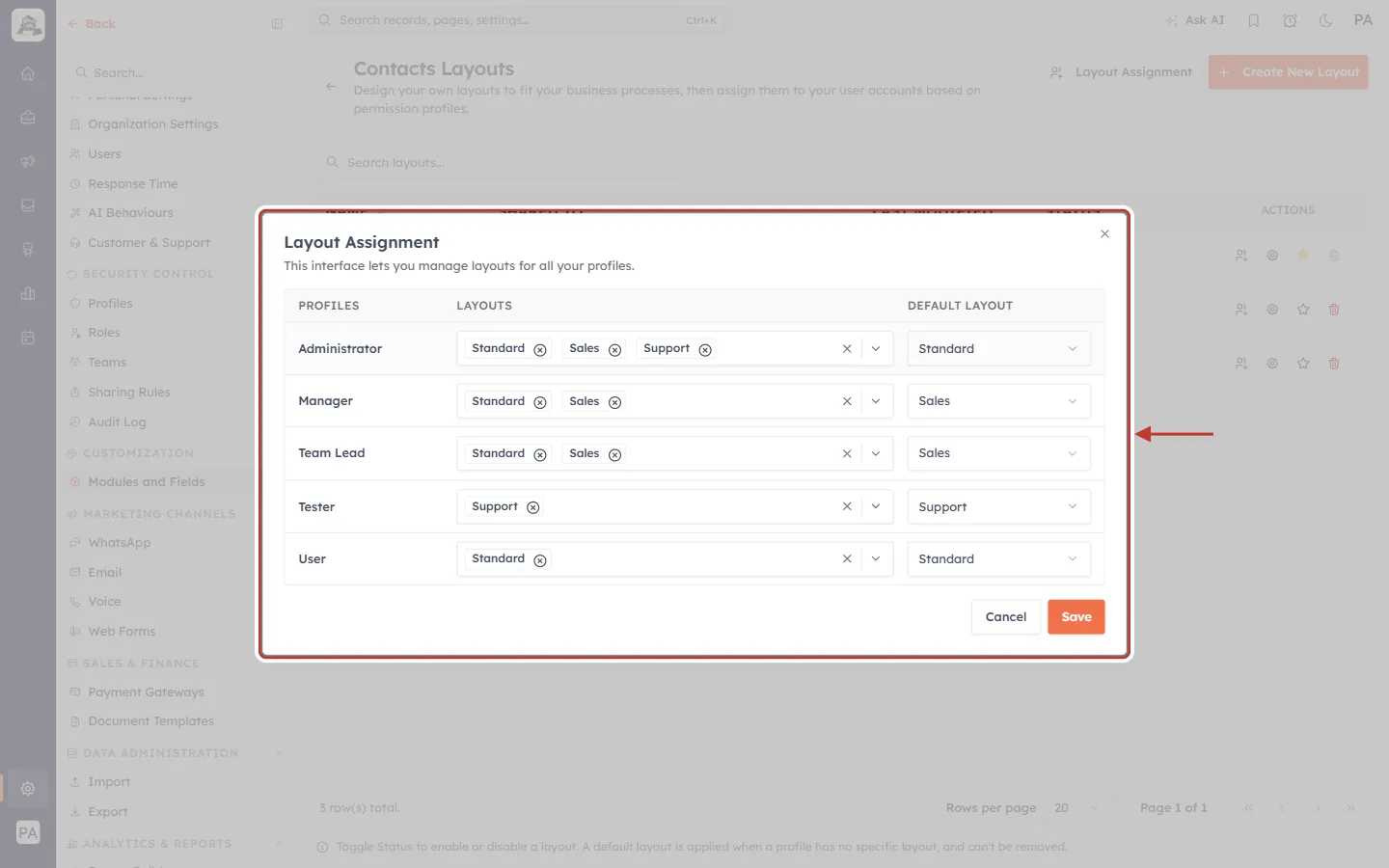Toggle dark mode moon icon
The image size is (1389, 868).
(1325, 20)
